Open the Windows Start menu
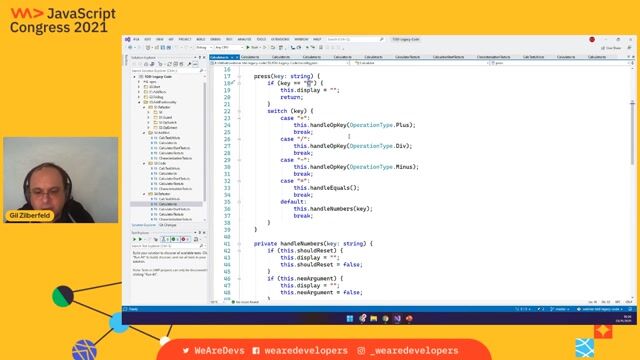The image size is (640, 360). pyautogui.click(x=350, y=319)
